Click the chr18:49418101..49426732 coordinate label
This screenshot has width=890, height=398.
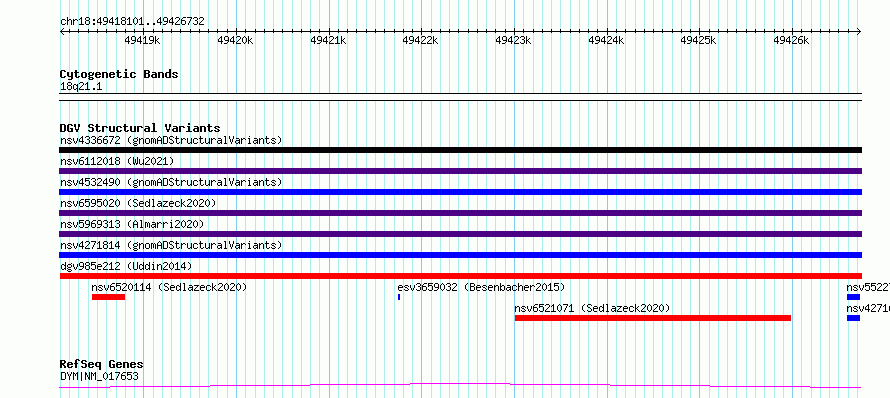click(x=132, y=22)
